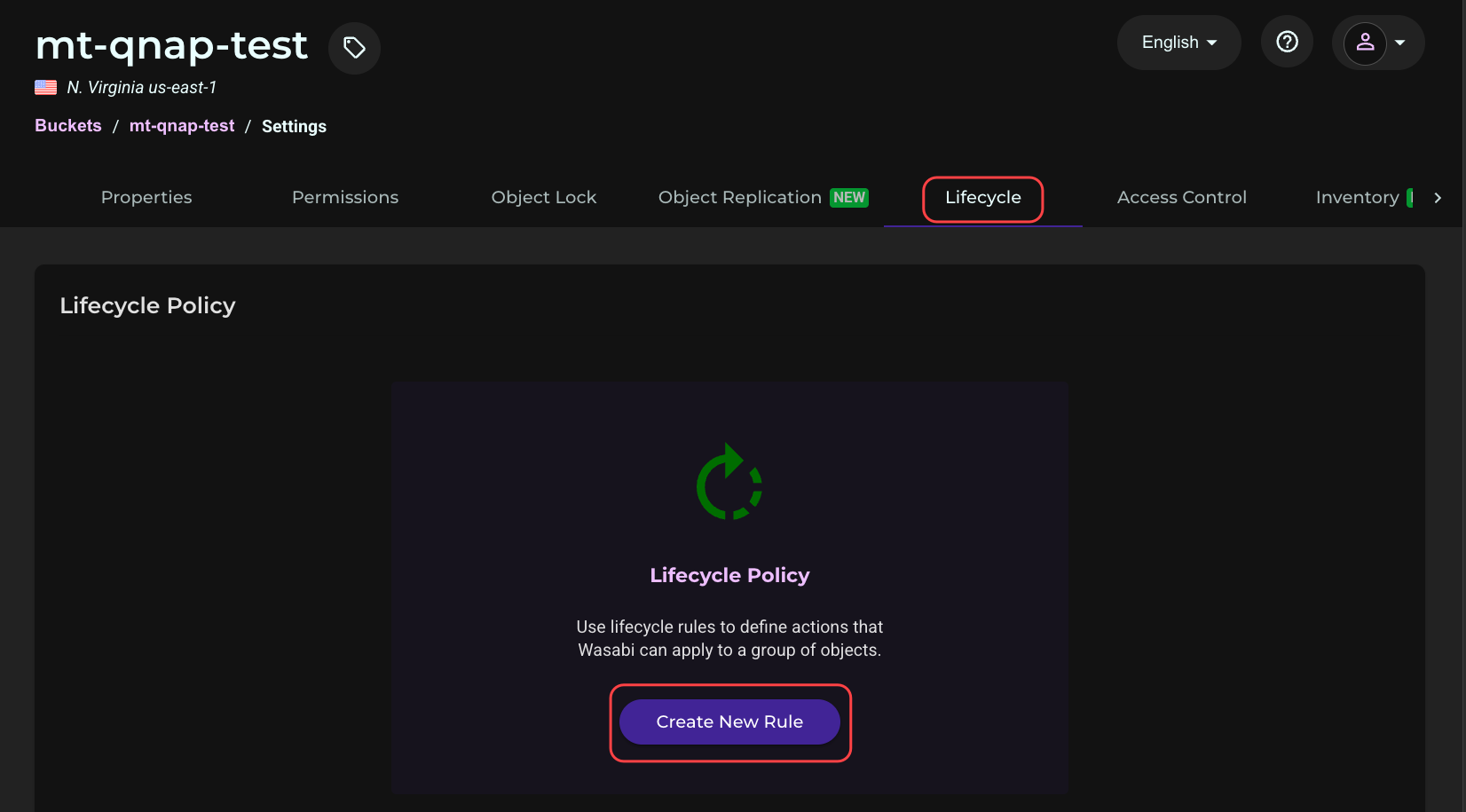Click the green lifecycle refresh icon
1466x812 pixels.
tap(729, 482)
